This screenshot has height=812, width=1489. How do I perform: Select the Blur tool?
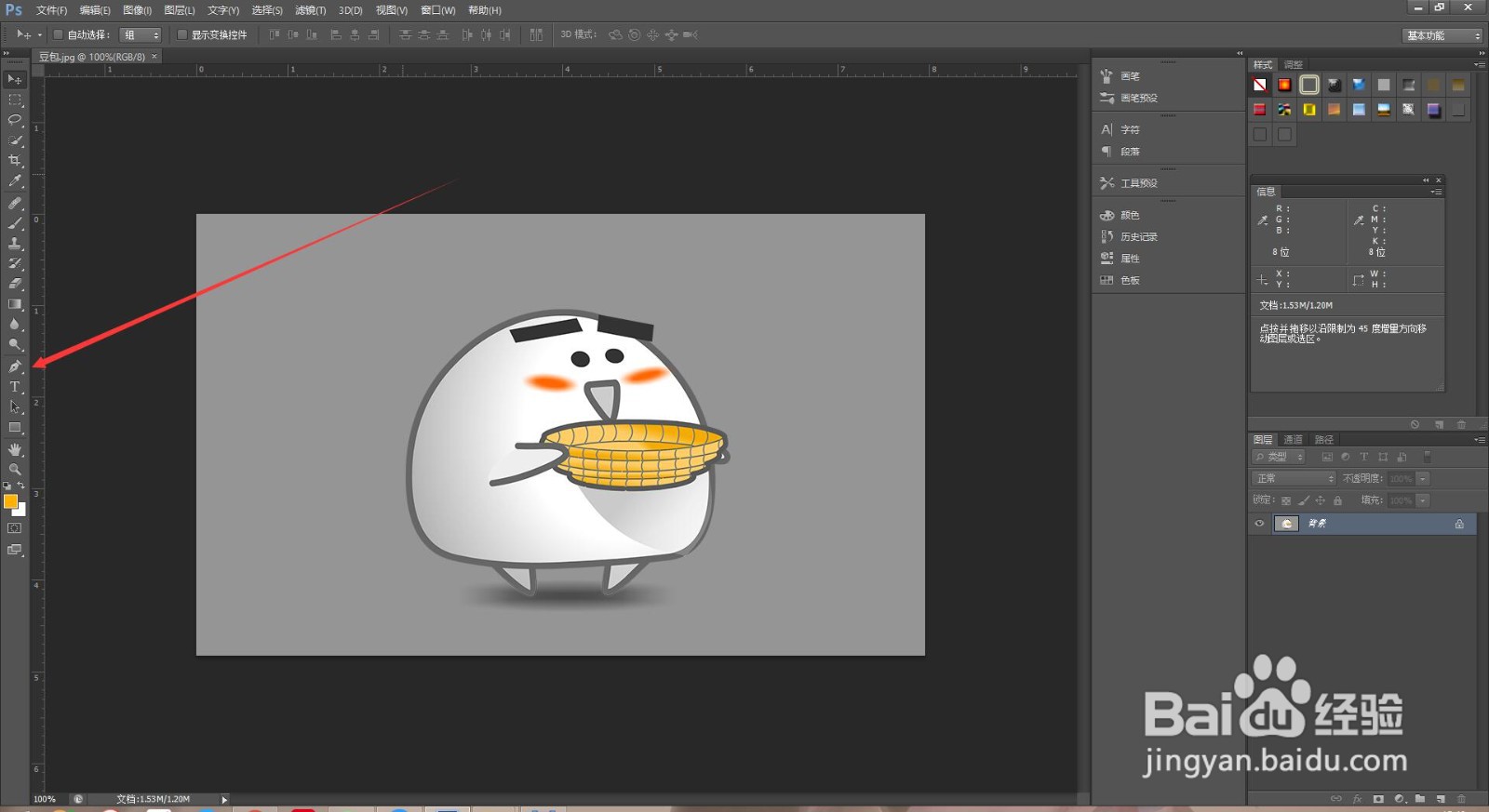pyautogui.click(x=15, y=326)
